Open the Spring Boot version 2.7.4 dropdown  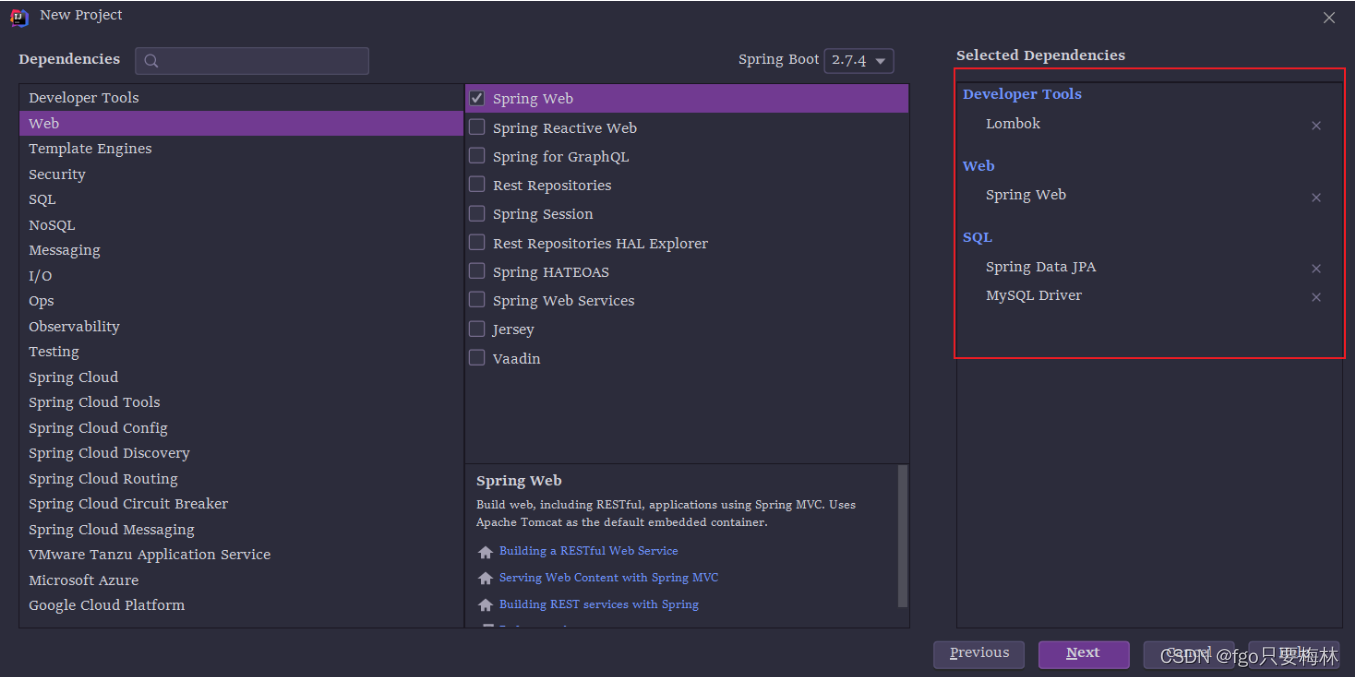tap(859, 60)
